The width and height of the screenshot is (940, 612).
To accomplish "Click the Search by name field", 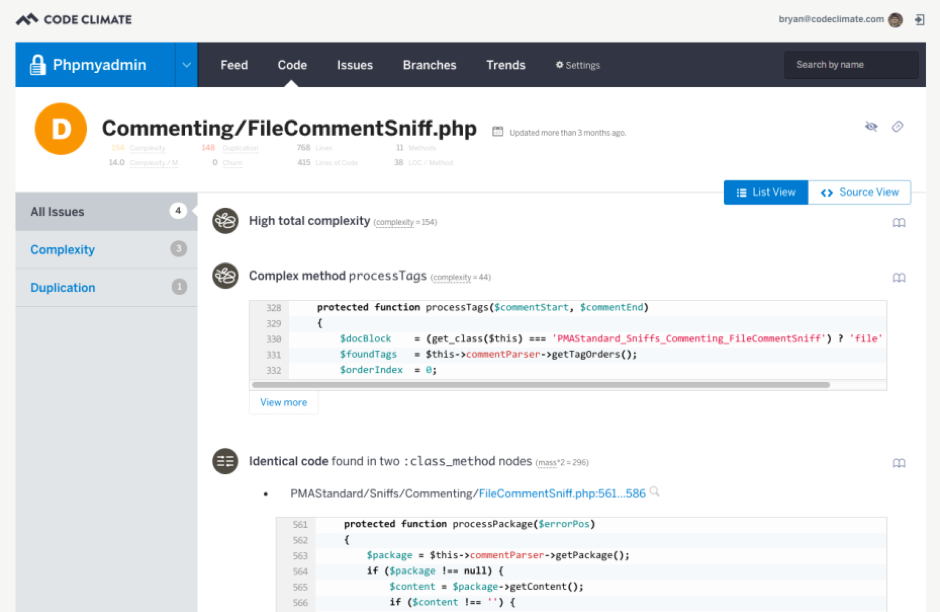I will [x=851, y=64].
